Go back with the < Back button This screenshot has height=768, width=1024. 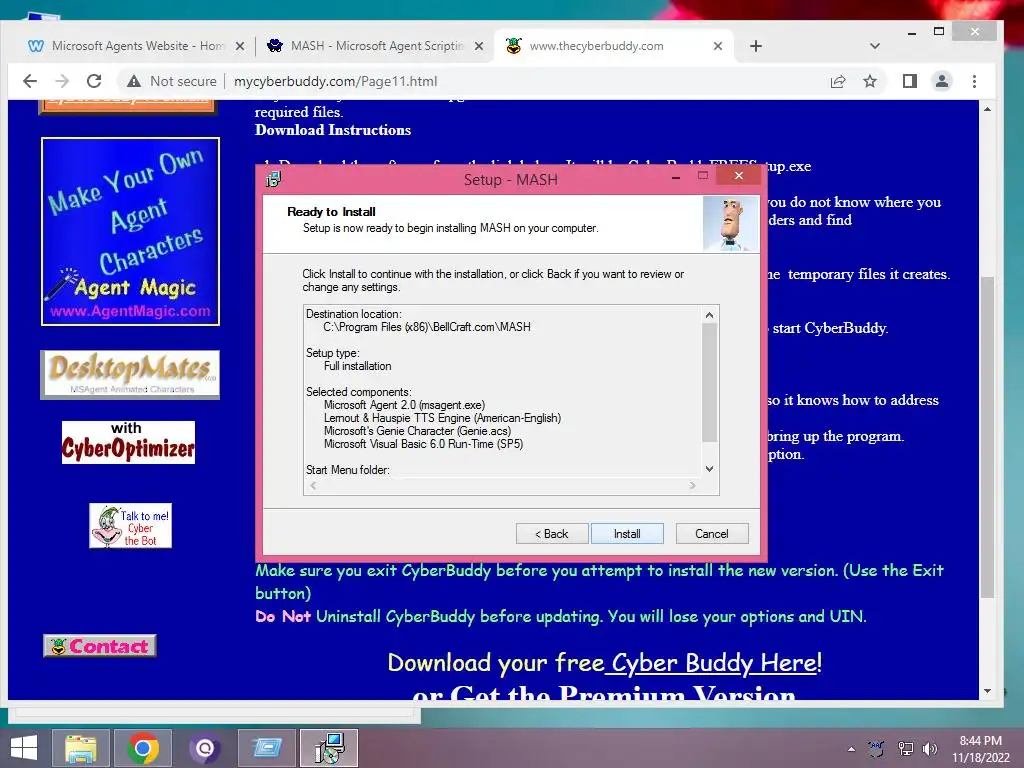coord(552,534)
